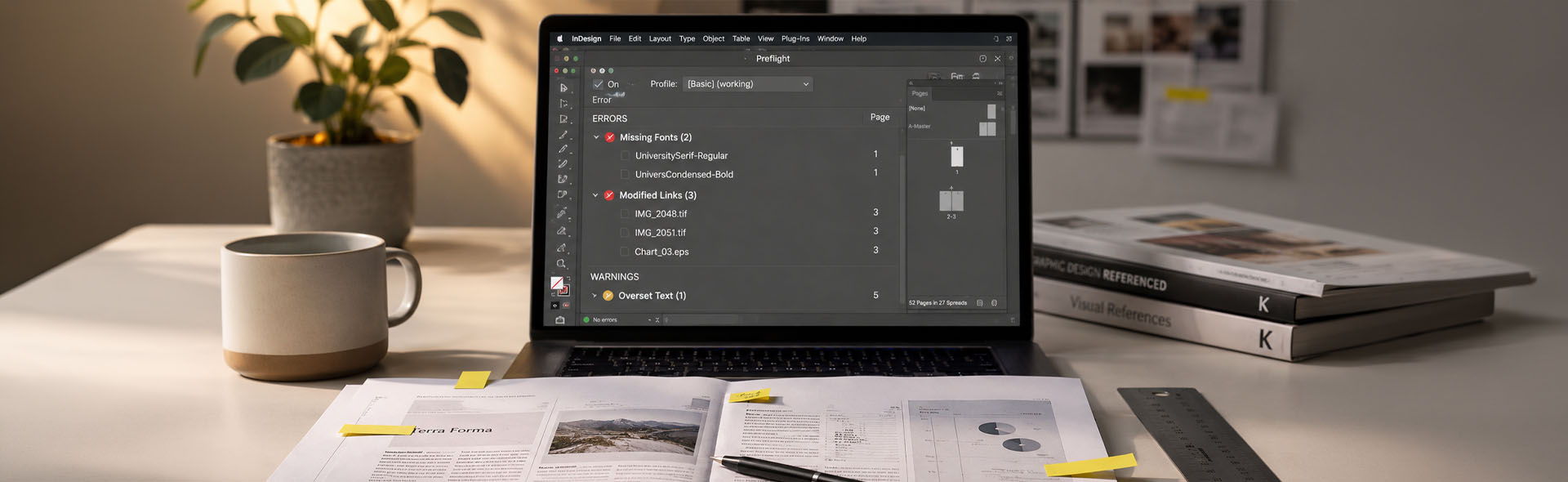This screenshot has height=482, width=1568.
Task: Click the IMG_2048.tif link entry
Action: [661, 214]
